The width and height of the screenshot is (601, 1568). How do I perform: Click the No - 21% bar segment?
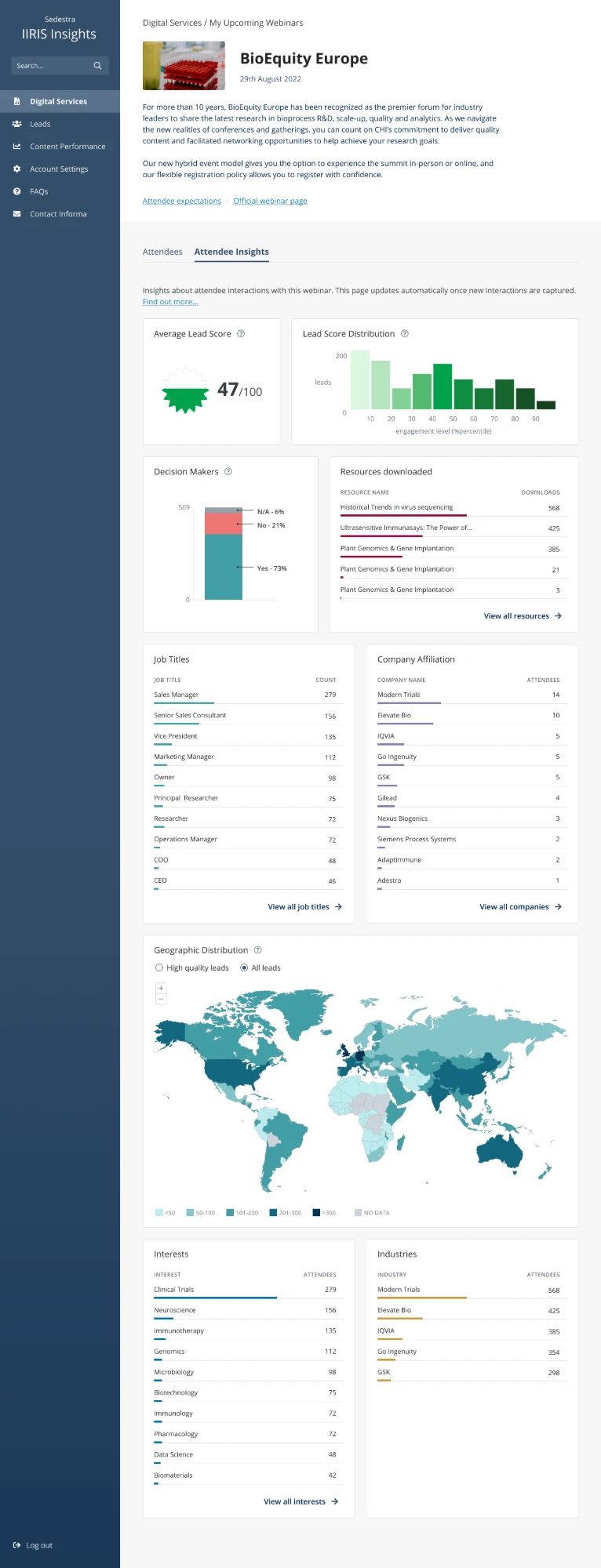[x=224, y=524]
